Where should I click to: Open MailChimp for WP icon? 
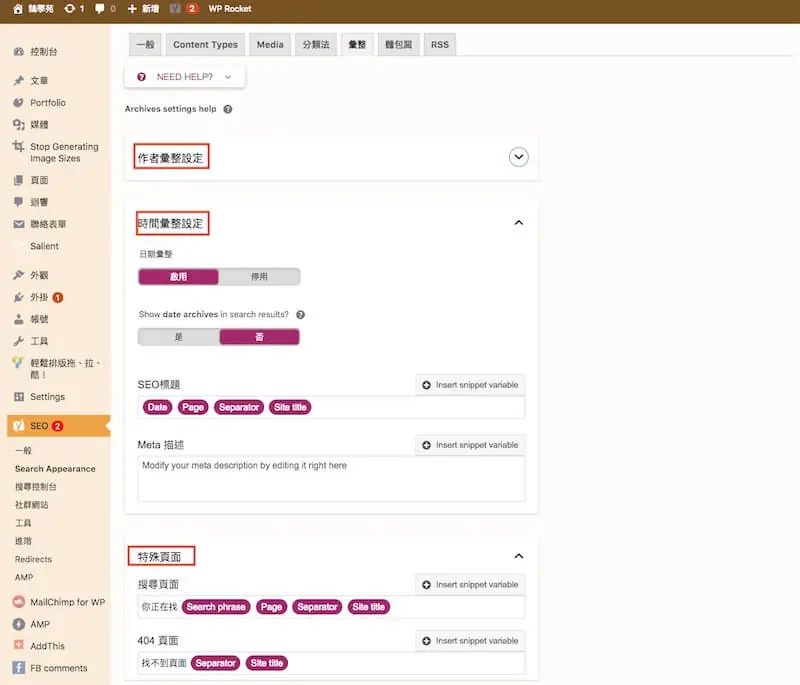click(x=19, y=602)
